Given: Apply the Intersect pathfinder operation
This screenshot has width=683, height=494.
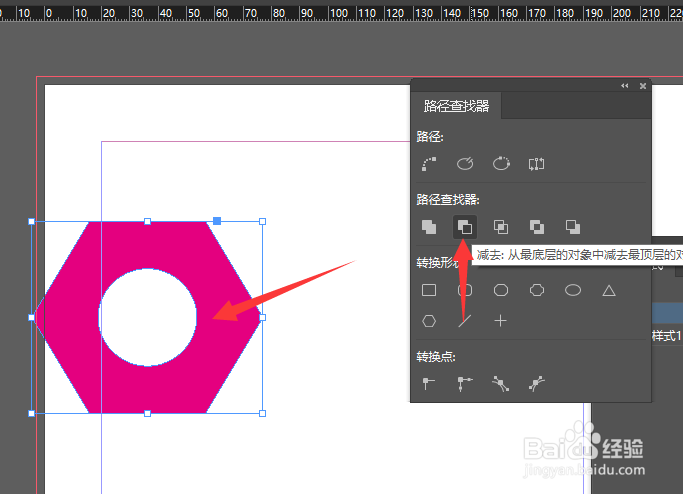Looking at the screenshot, I should tap(500, 227).
